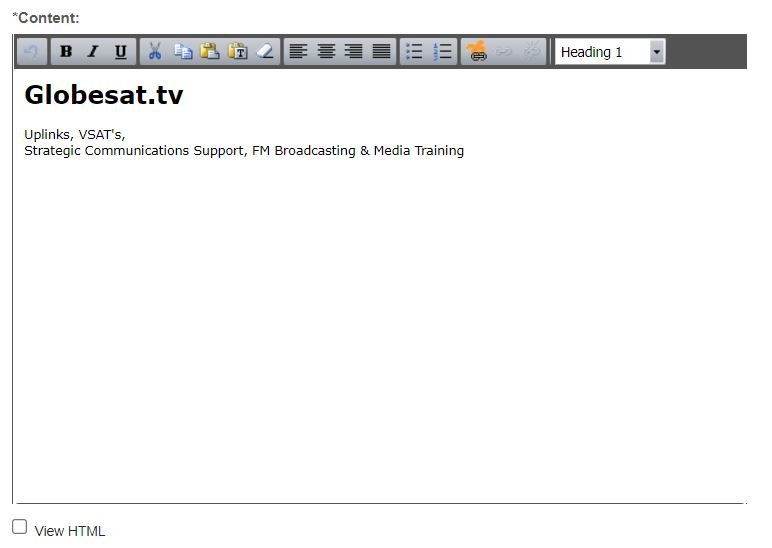
Task: Align text left
Action: click(298, 52)
